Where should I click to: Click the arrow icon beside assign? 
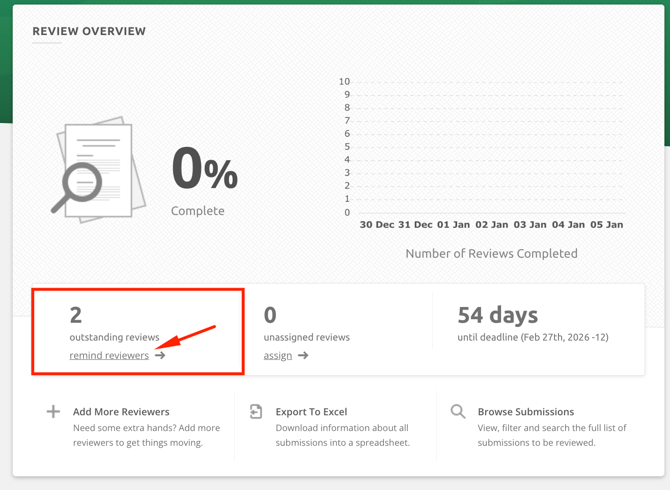click(x=303, y=355)
